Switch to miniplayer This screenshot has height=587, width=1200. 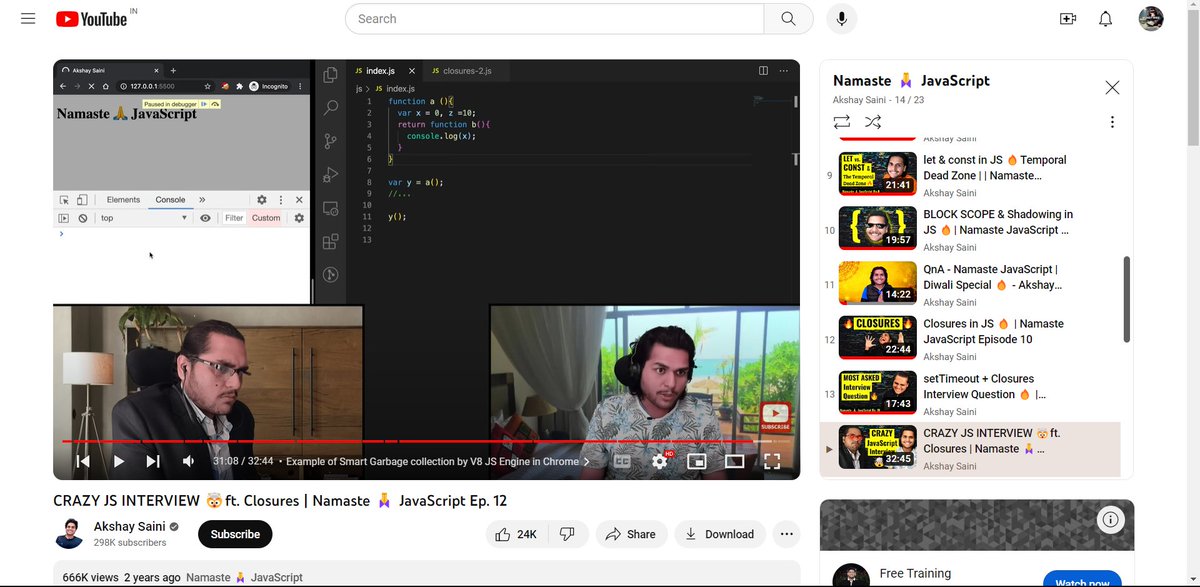697,461
